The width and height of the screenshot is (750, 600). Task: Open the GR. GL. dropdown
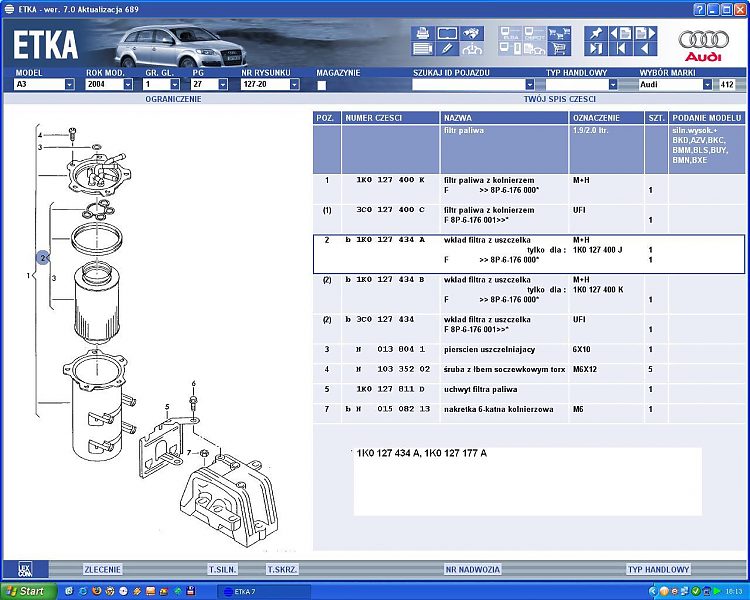click(175, 84)
